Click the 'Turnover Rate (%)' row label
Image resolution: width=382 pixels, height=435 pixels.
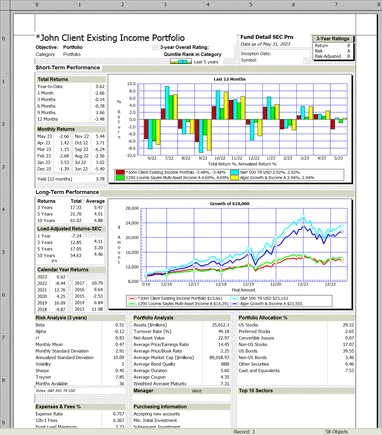coord(152,331)
